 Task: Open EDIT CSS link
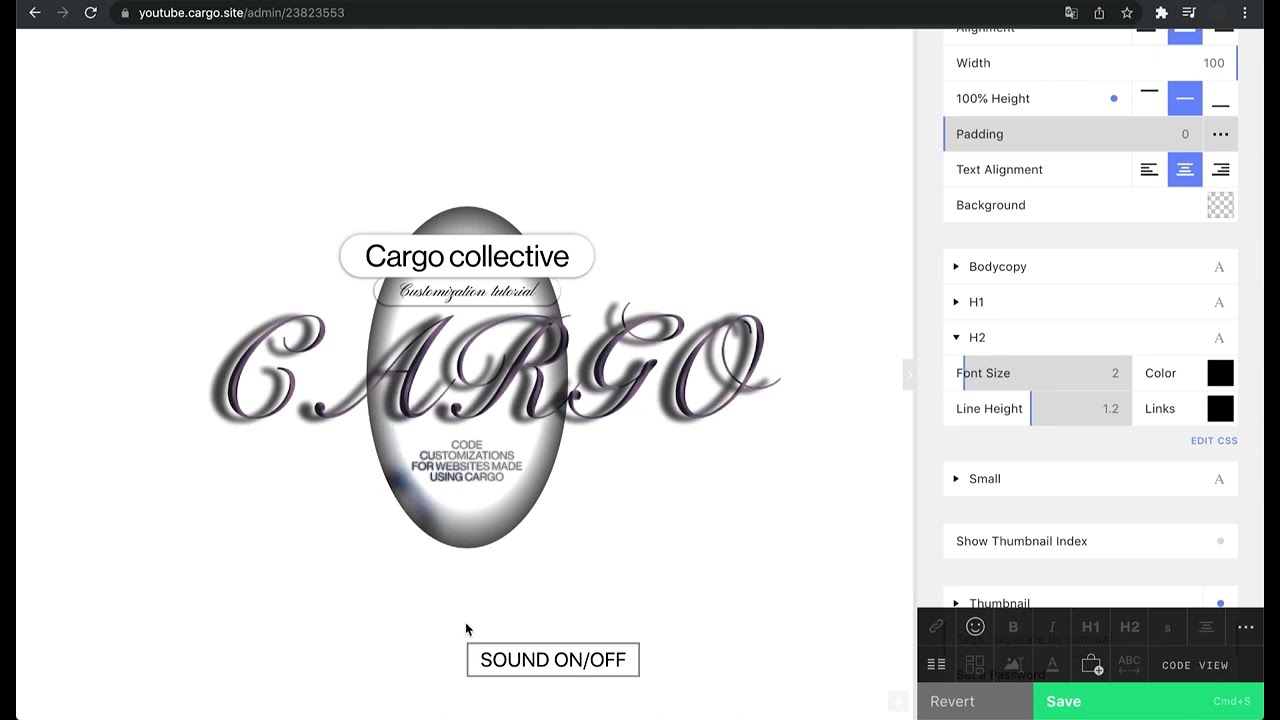pos(1214,440)
